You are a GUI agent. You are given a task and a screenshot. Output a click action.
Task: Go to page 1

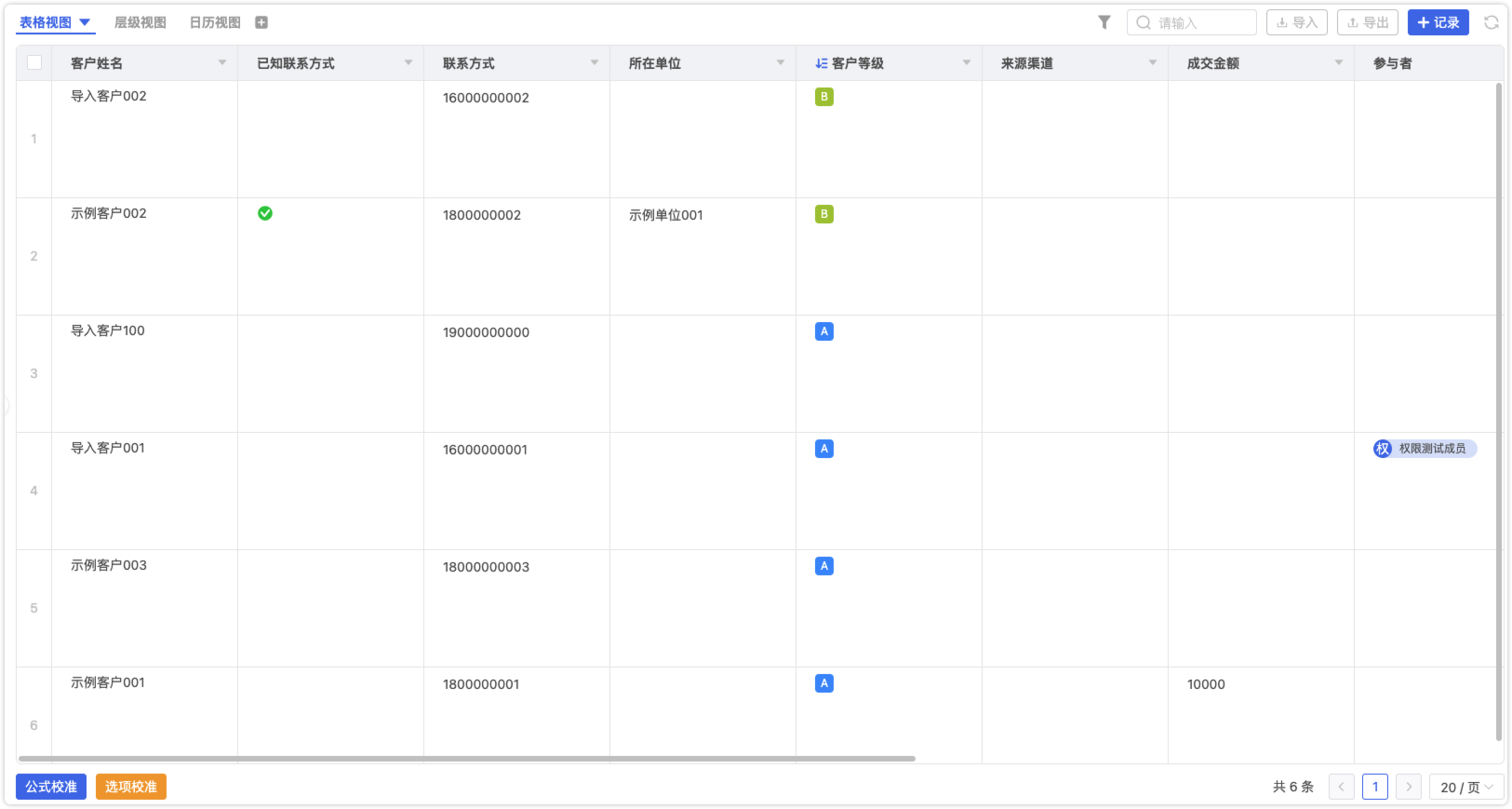(1375, 787)
